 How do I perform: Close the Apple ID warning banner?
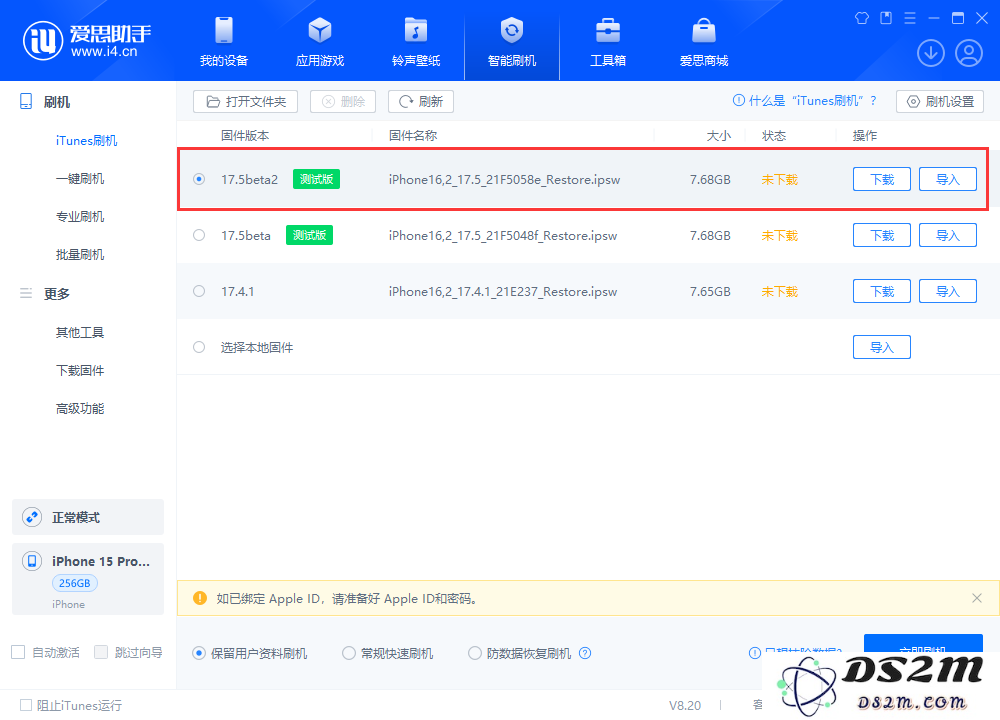click(976, 598)
